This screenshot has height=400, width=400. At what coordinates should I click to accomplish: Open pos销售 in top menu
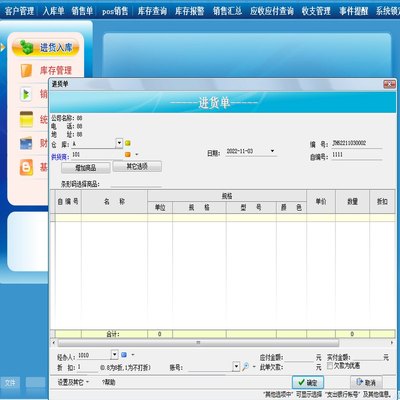pos(115,11)
